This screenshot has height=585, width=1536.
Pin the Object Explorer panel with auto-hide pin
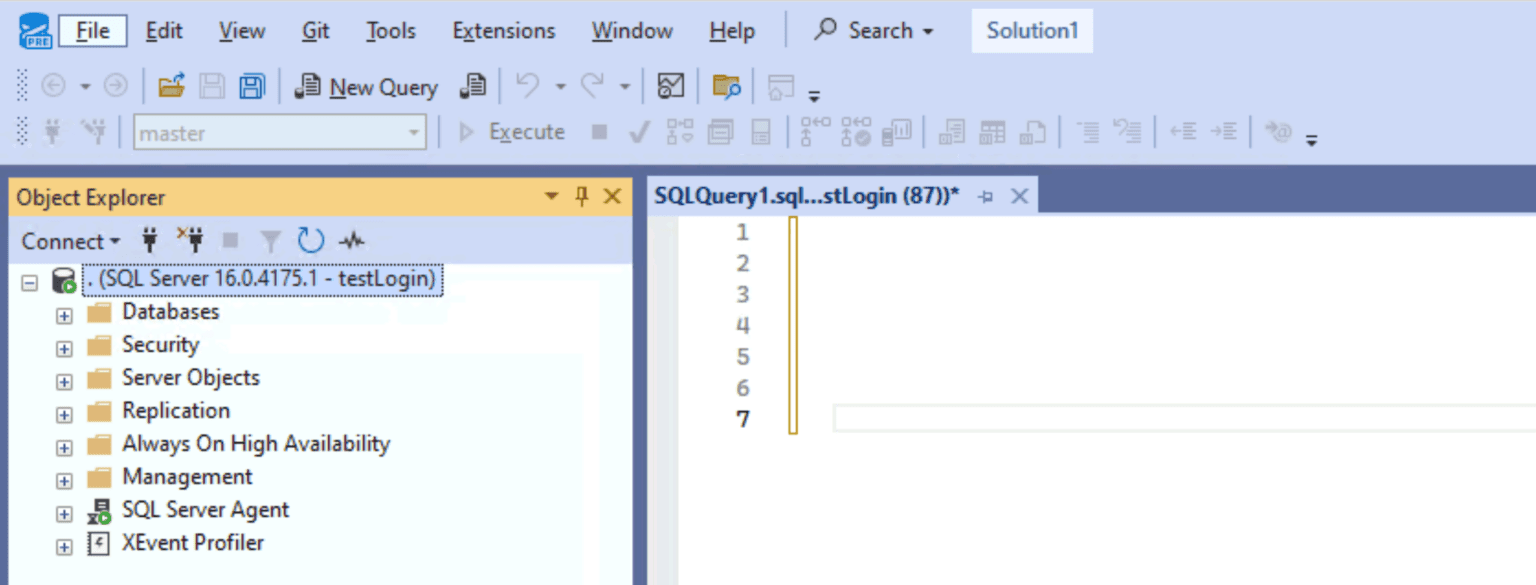(581, 197)
